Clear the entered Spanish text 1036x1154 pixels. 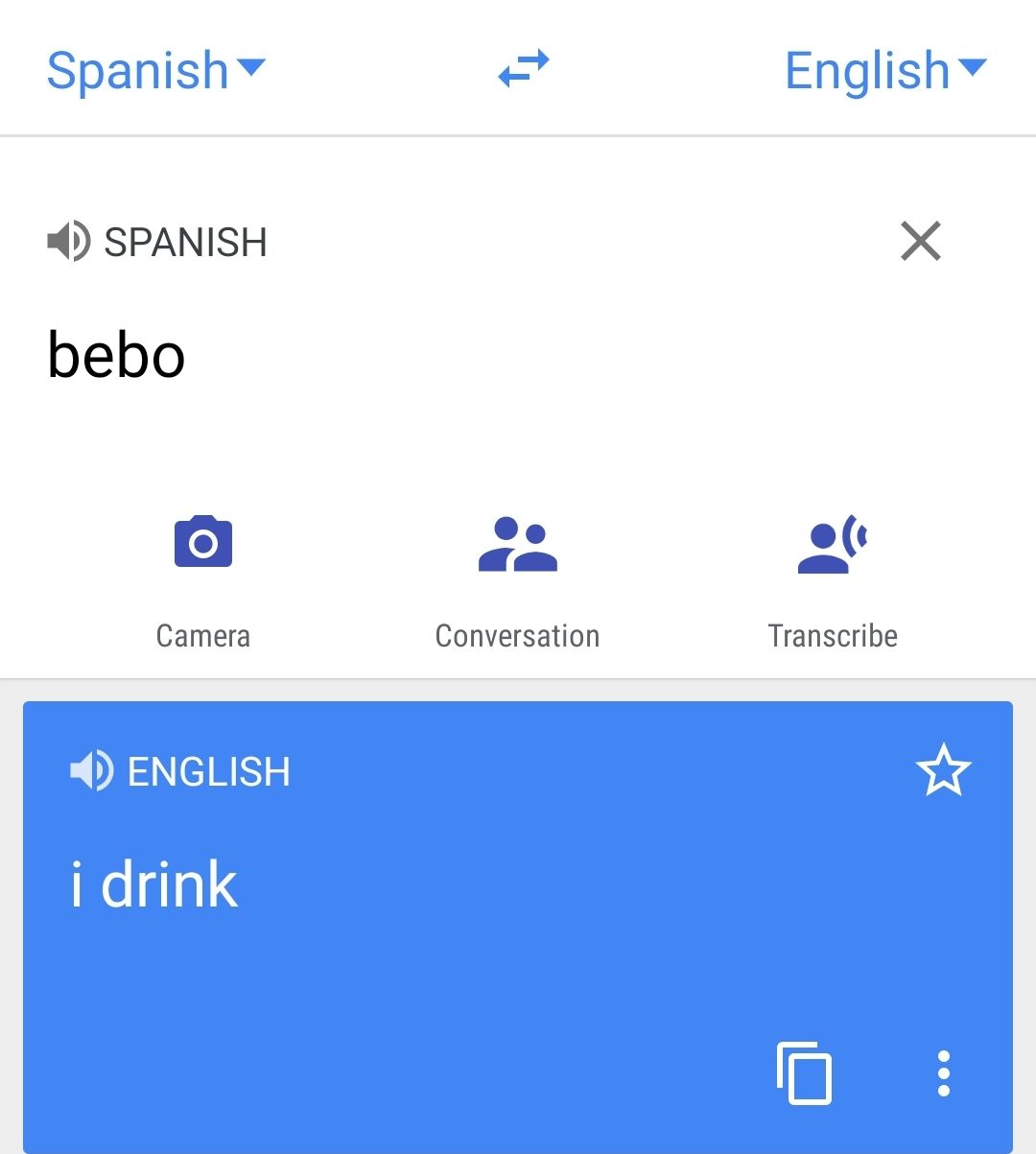pyautogui.click(x=921, y=241)
